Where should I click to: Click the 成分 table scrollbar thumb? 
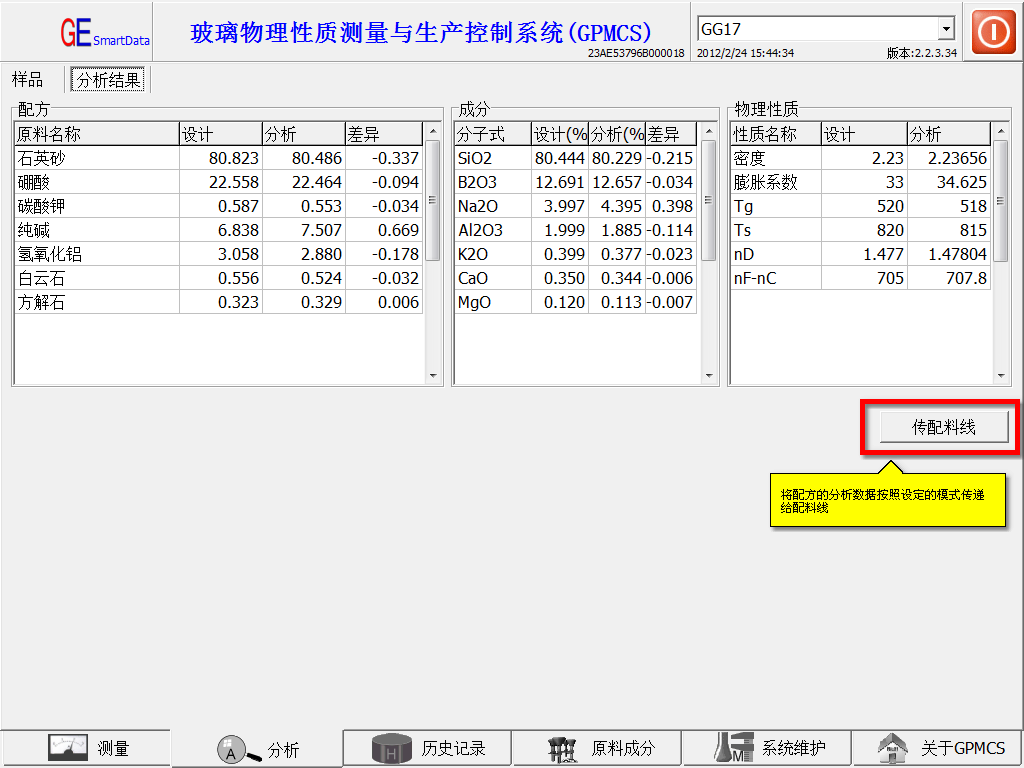(709, 200)
